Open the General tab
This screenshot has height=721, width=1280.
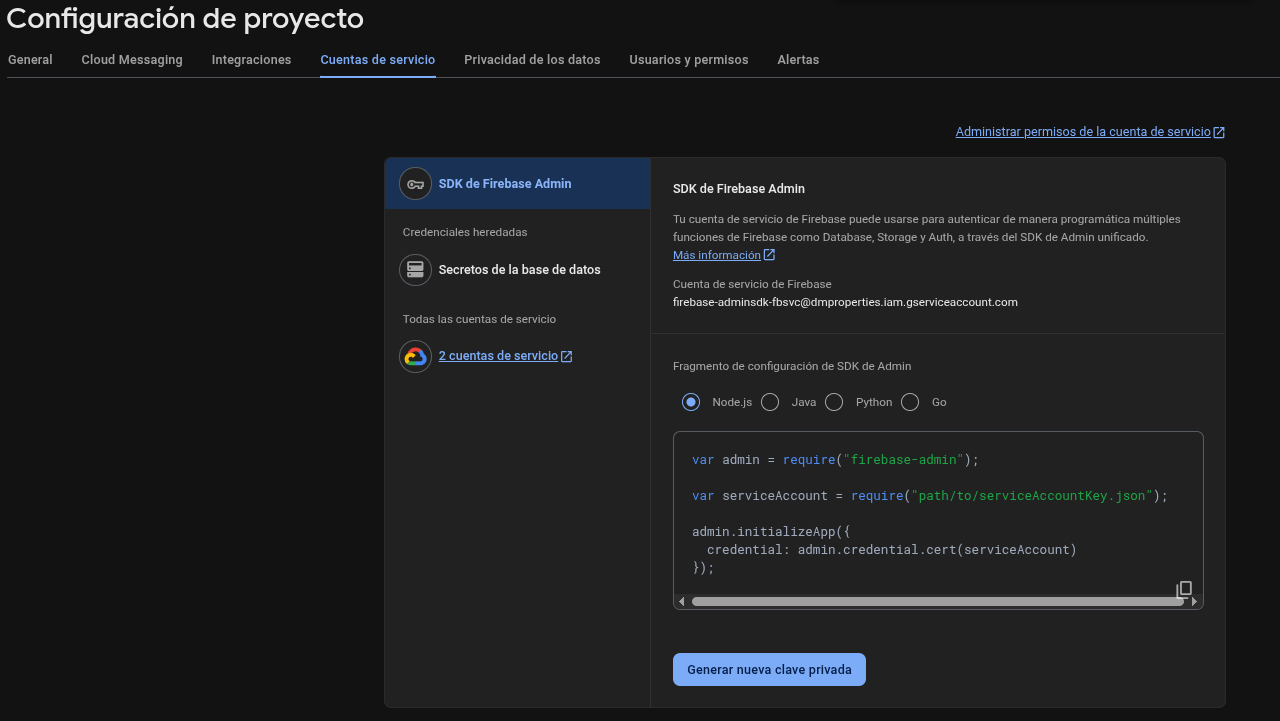(30, 60)
